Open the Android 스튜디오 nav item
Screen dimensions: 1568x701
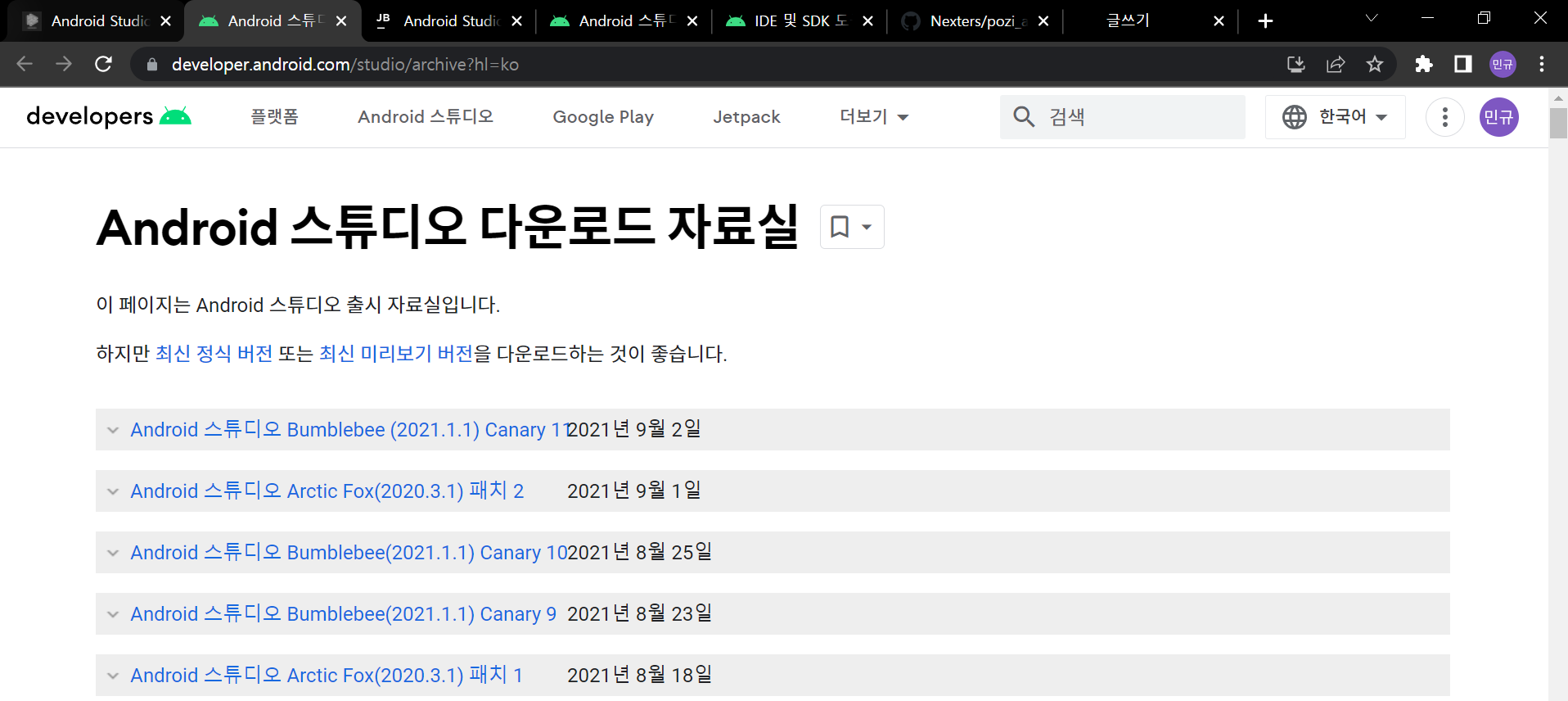point(426,117)
